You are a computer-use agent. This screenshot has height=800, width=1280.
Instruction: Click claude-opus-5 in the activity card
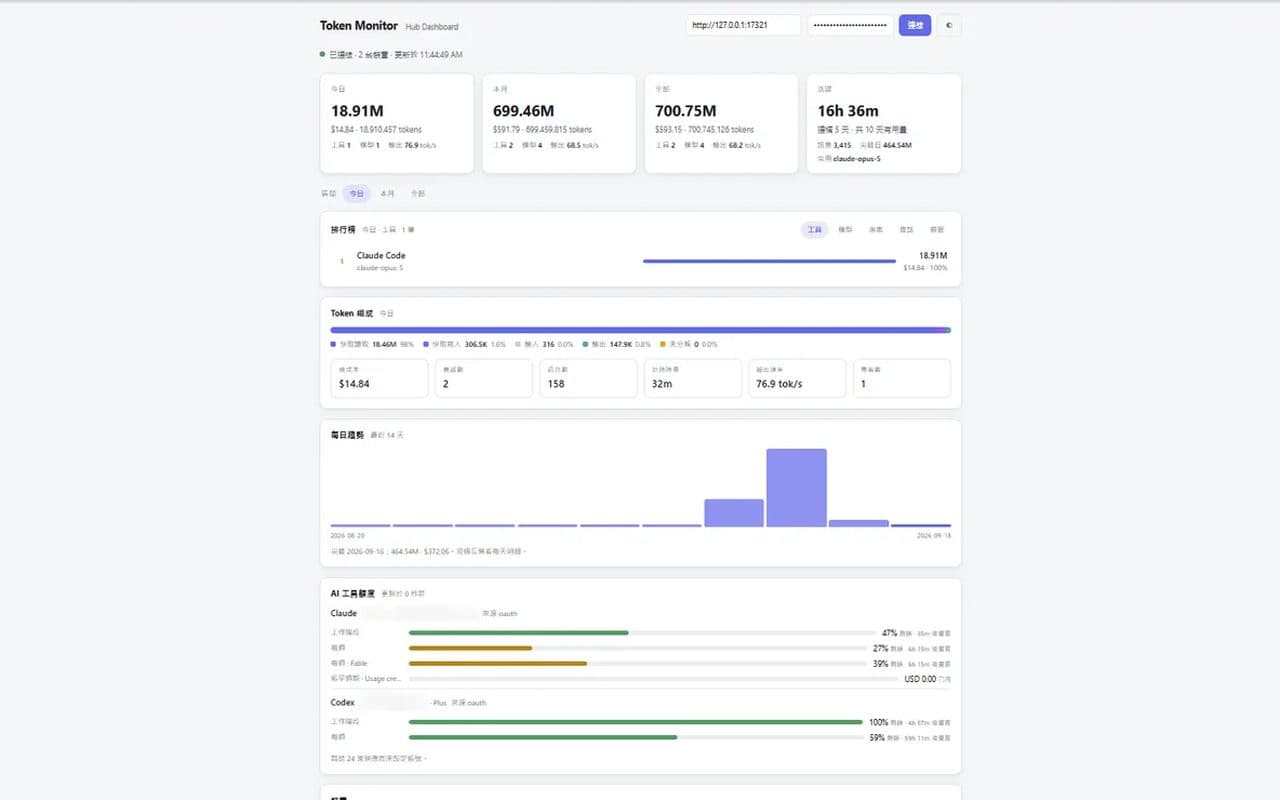857,159
